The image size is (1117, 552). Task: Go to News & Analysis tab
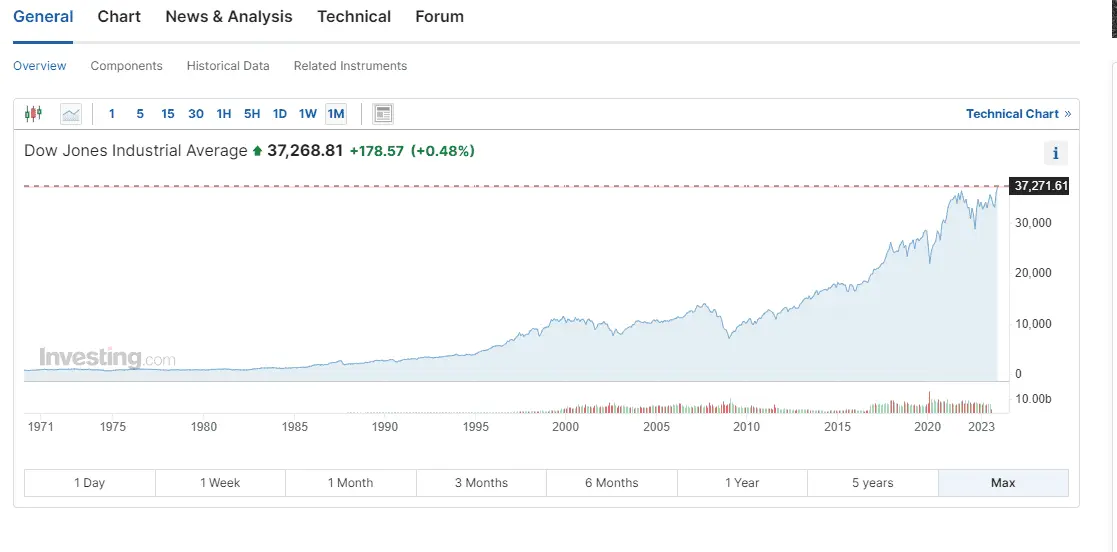click(x=229, y=17)
